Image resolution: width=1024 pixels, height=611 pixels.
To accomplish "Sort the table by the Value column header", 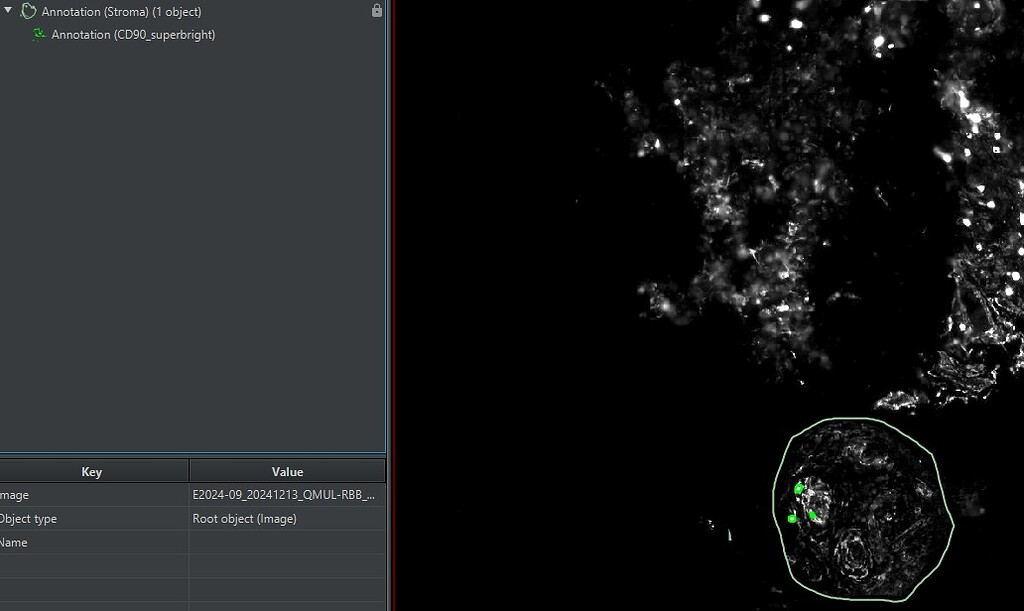I will coord(287,471).
